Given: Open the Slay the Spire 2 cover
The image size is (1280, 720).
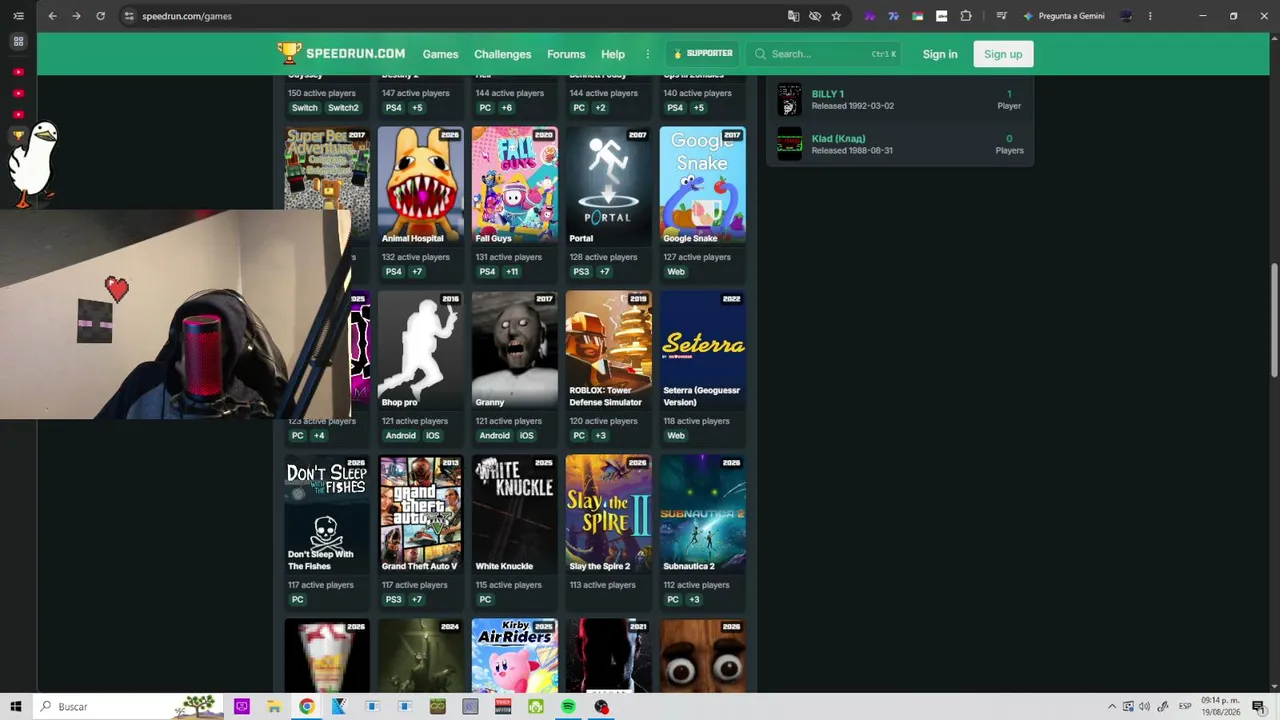Looking at the screenshot, I should [x=608, y=513].
